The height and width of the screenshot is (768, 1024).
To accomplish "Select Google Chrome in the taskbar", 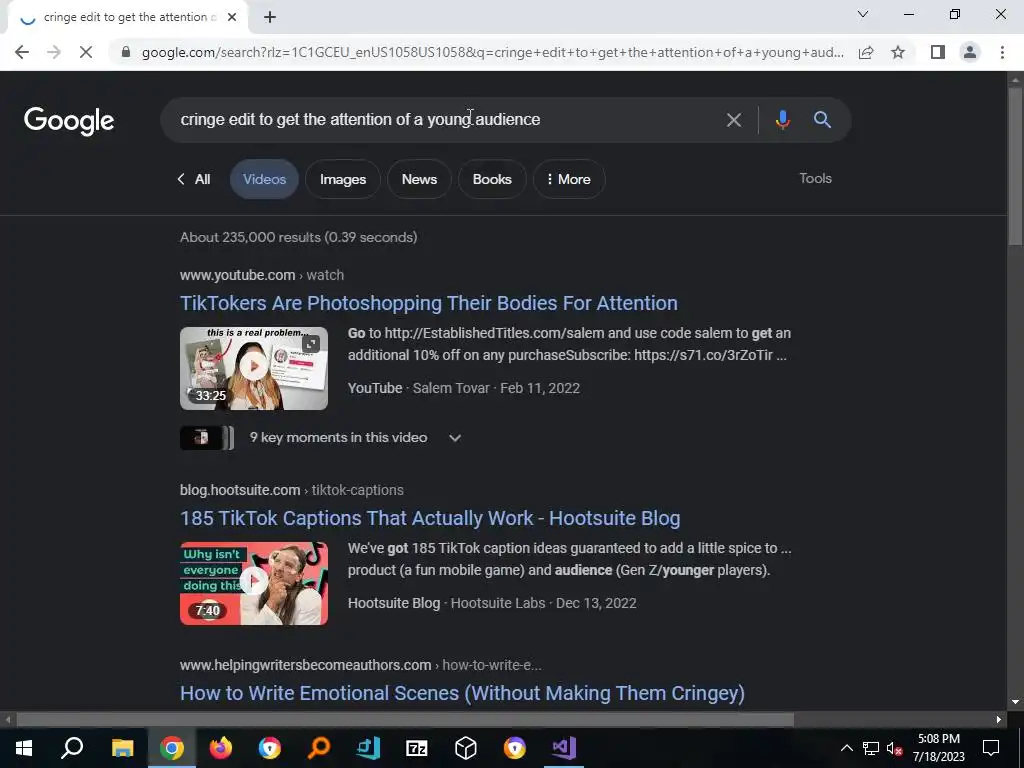I will pos(172,748).
